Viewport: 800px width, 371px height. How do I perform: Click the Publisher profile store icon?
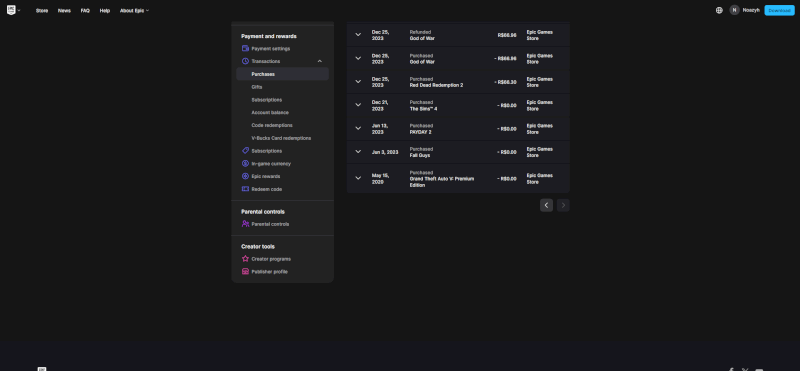245,272
